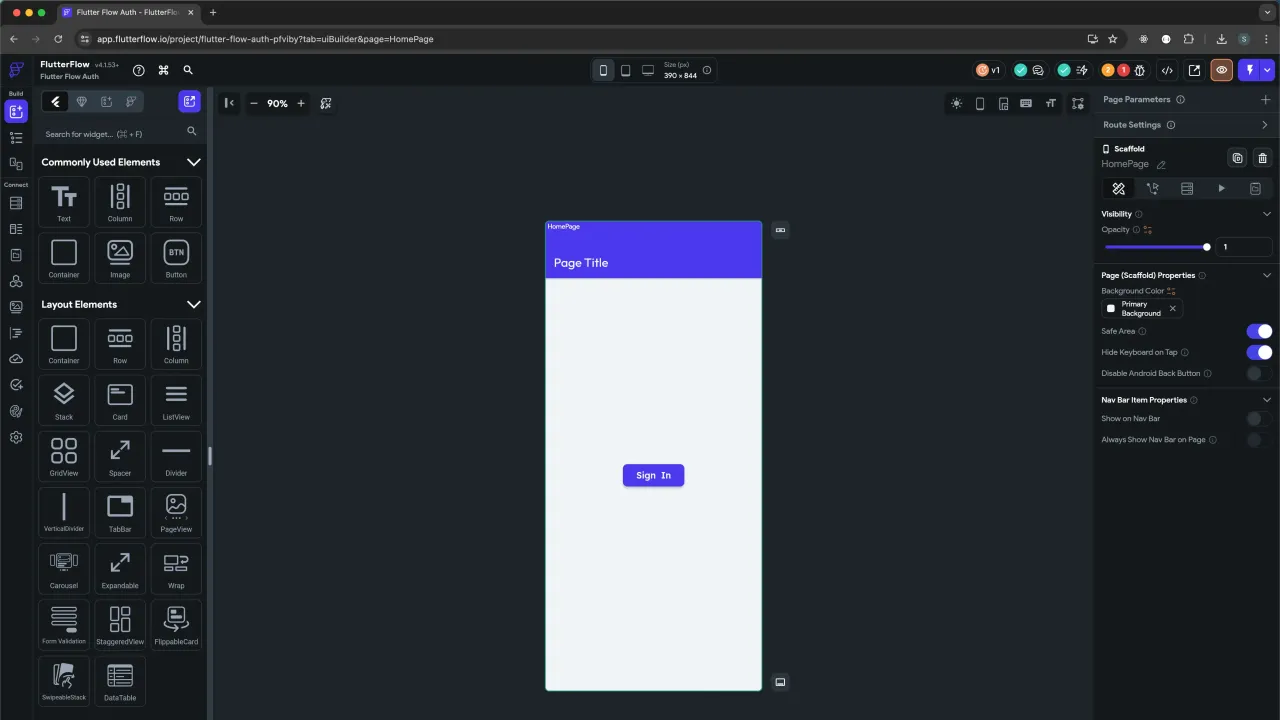The height and width of the screenshot is (720, 1280).
Task: Zoom out with the minus icon
Action: tap(253, 103)
